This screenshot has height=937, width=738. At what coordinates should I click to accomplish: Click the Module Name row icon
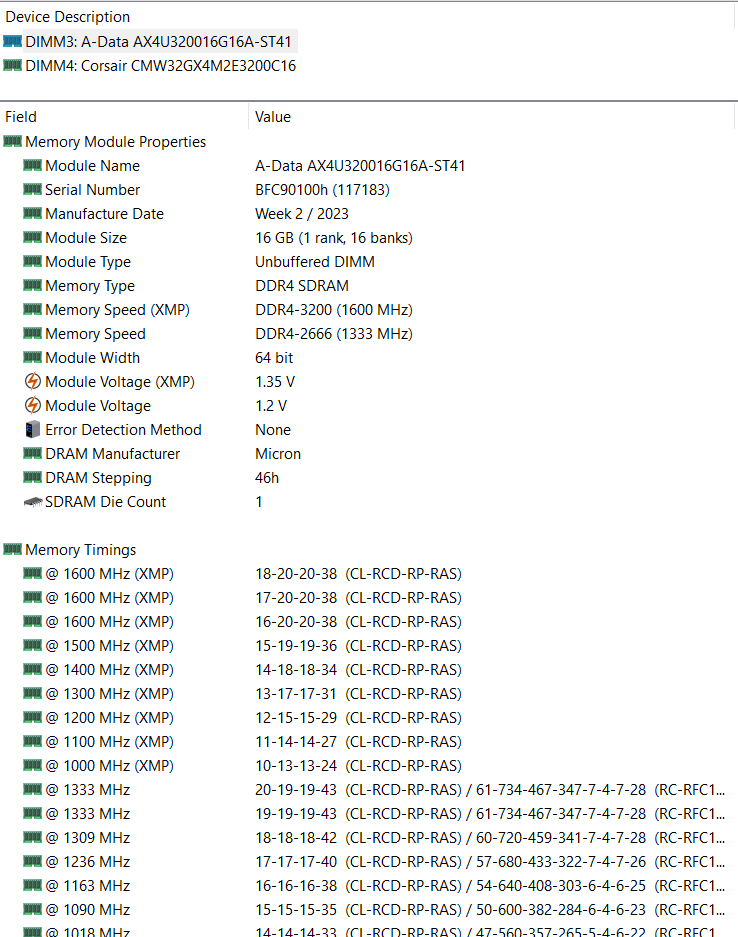32,166
